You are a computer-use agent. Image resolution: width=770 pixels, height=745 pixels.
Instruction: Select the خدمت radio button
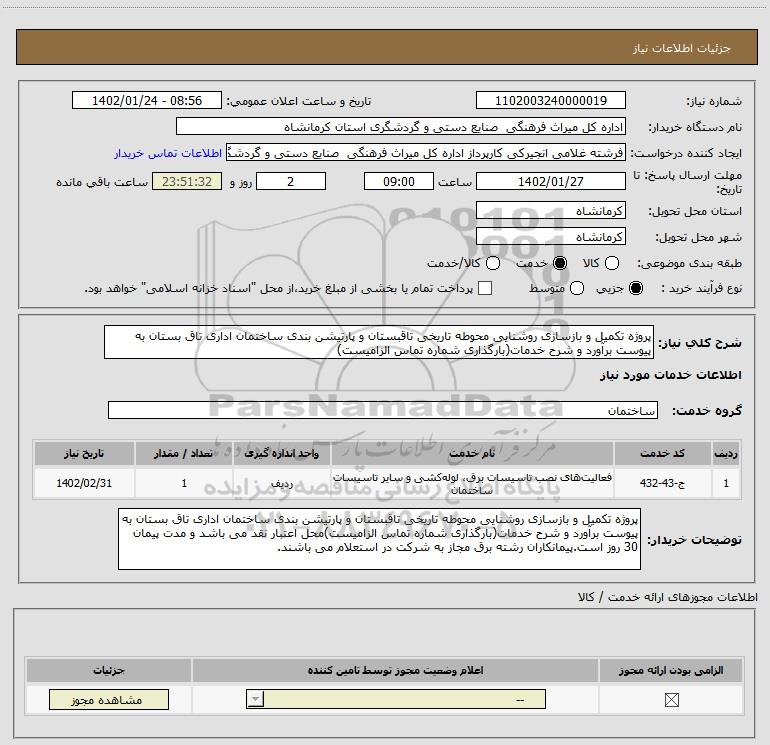tap(559, 263)
